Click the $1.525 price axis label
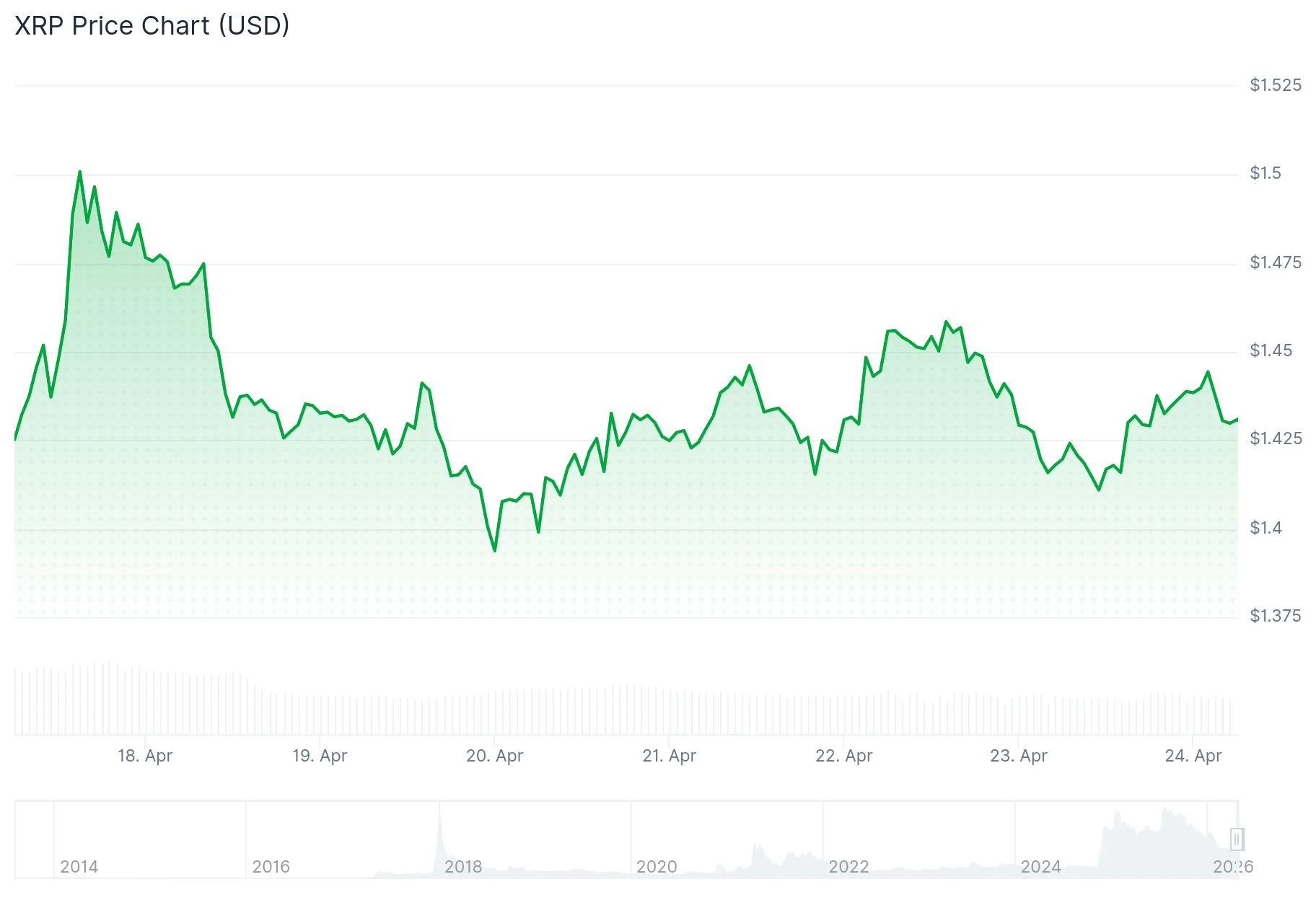1316x900 pixels. [x=1276, y=85]
